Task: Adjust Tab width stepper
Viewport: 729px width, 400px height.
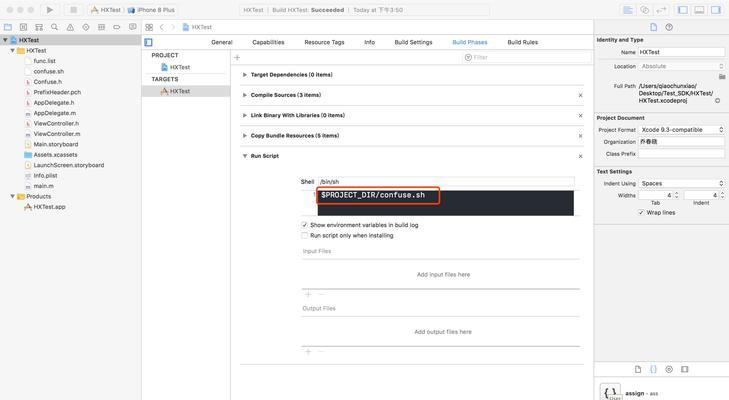Action: (676, 195)
